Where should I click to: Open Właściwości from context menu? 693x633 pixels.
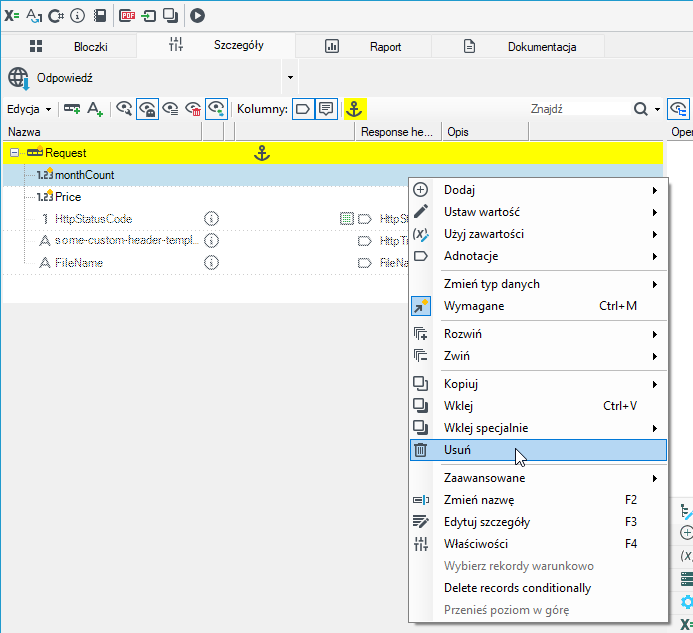pos(538,545)
